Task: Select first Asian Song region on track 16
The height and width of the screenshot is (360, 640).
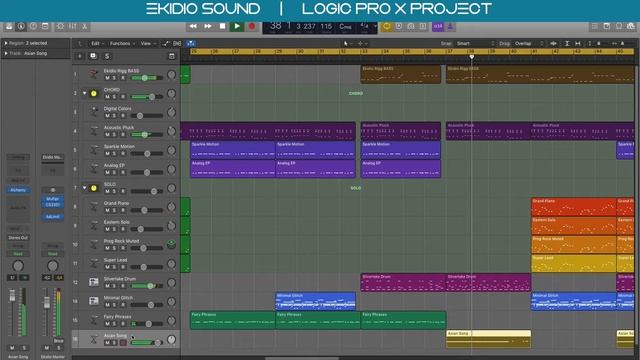Action: [489, 339]
